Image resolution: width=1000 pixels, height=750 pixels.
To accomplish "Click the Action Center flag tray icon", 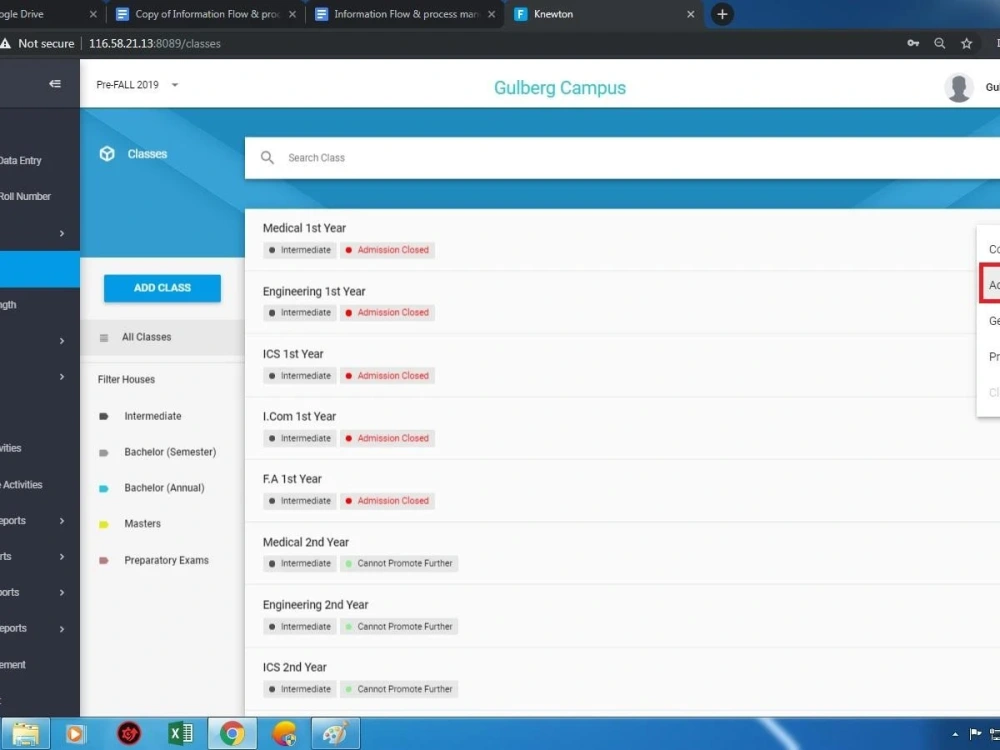I will coord(975,734).
